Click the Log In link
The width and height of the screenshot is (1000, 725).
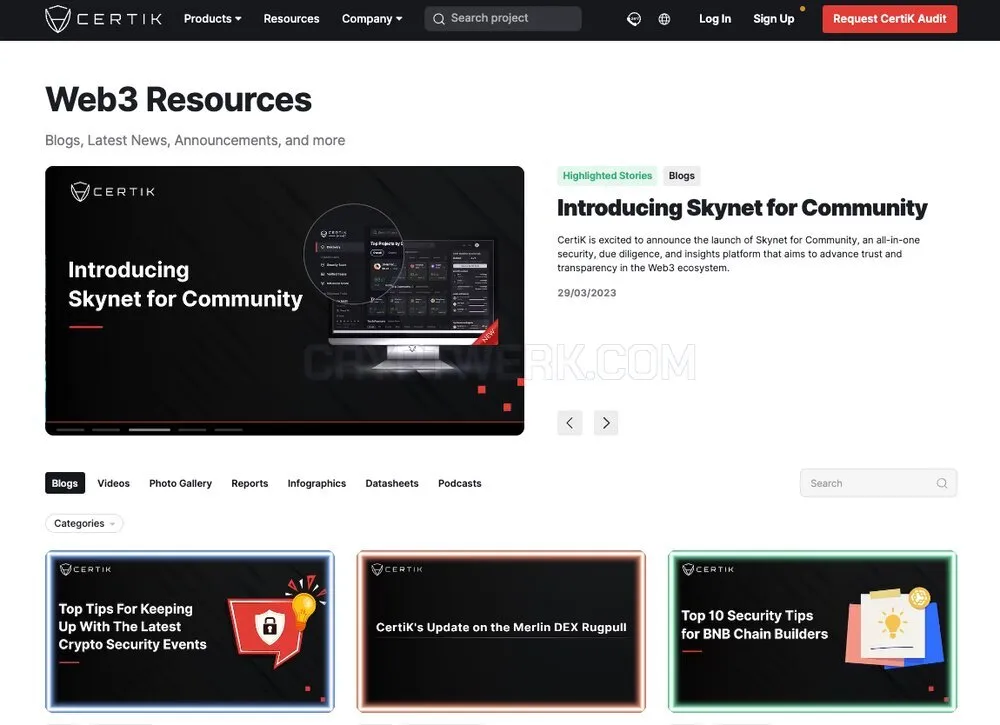[x=715, y=18]
